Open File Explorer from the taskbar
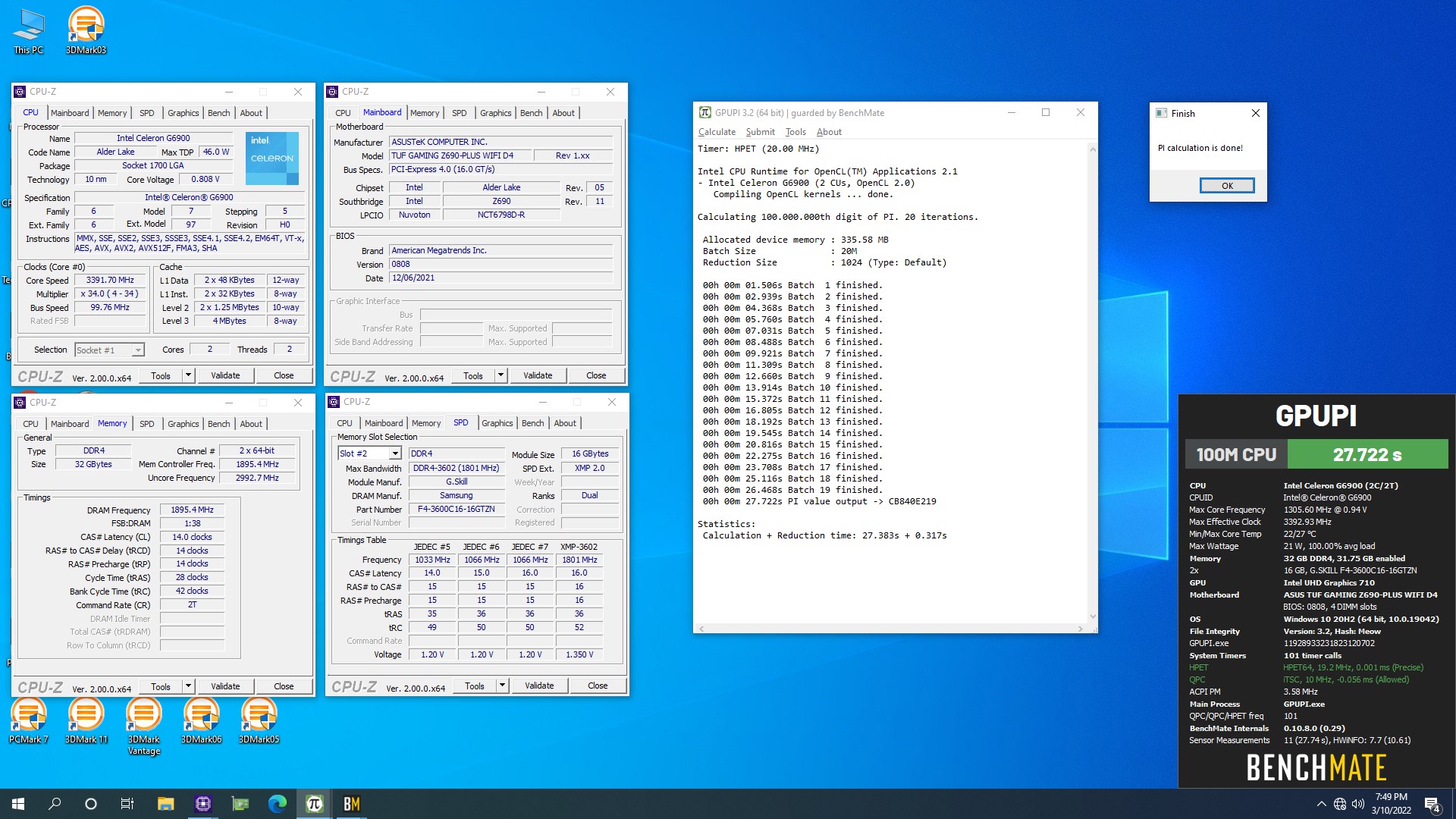 [165, 804]
